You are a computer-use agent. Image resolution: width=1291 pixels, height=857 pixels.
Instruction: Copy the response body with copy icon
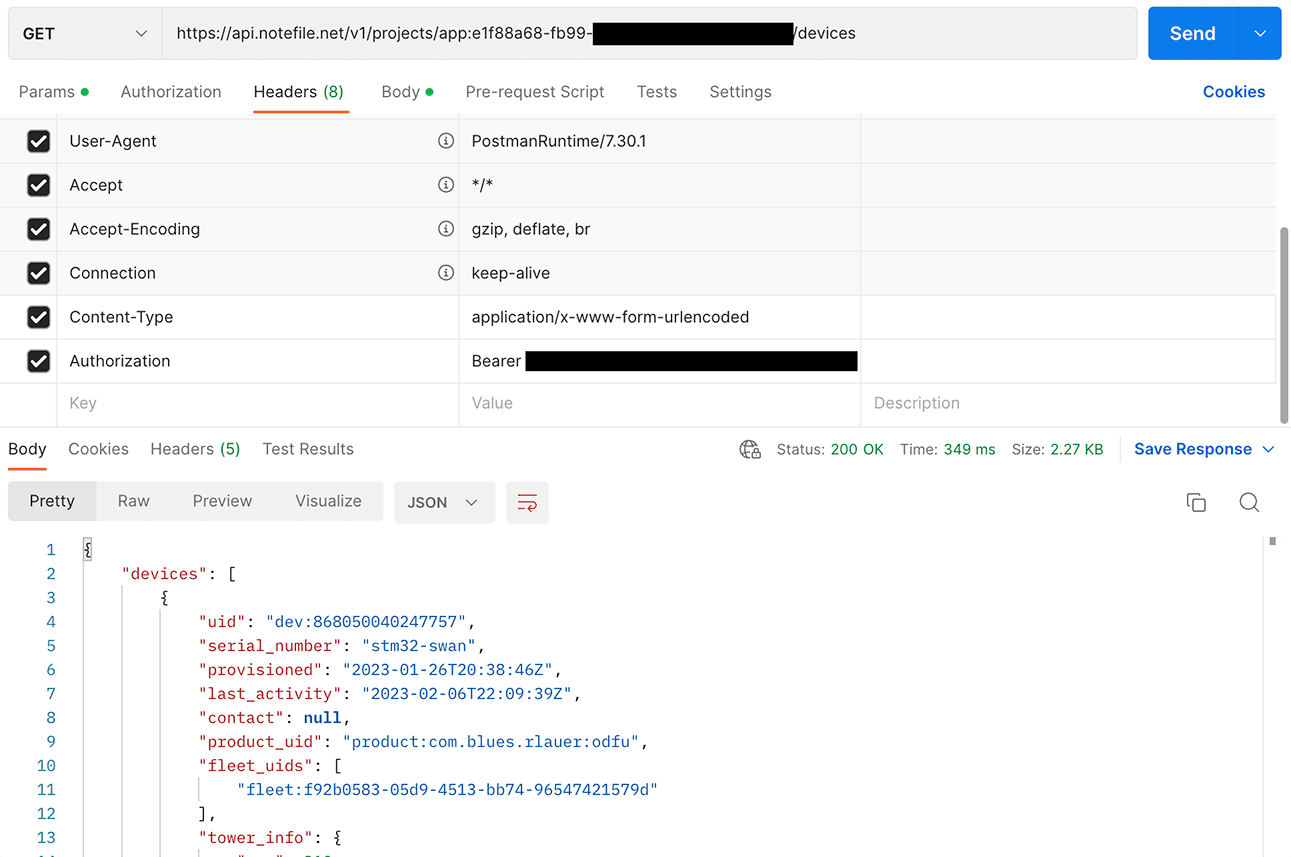click(x=1196, y=502)
